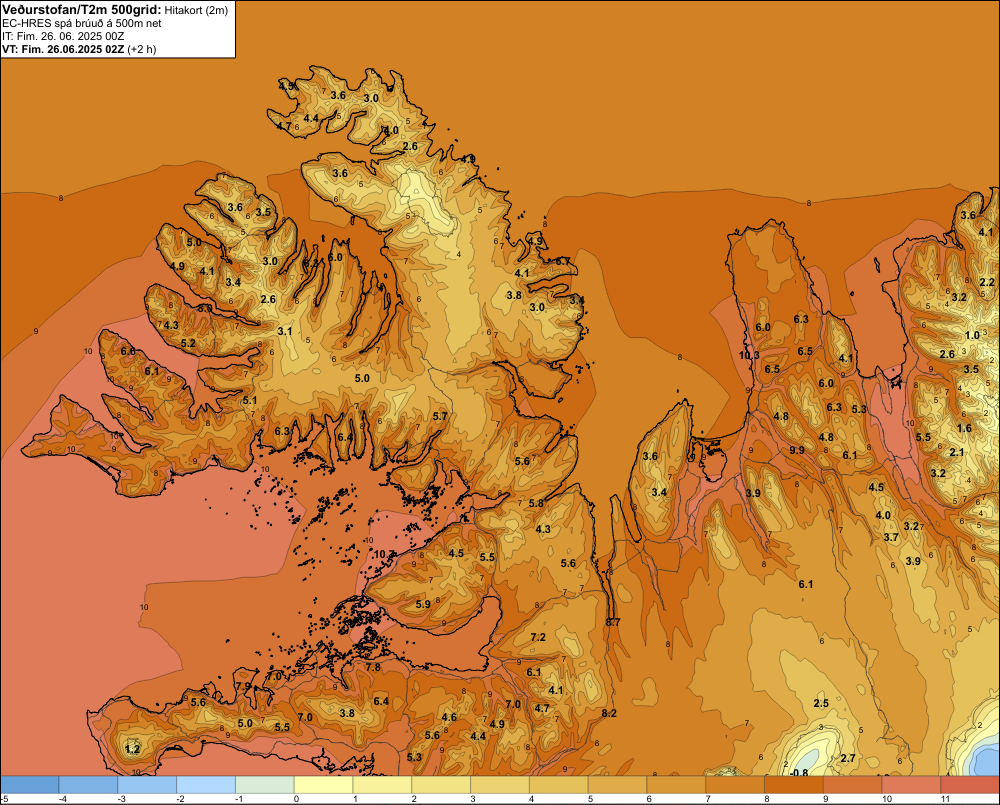The image size is (1000, 805).
Task: Click the 2.1 temperature value
Action: pos(957,452)
